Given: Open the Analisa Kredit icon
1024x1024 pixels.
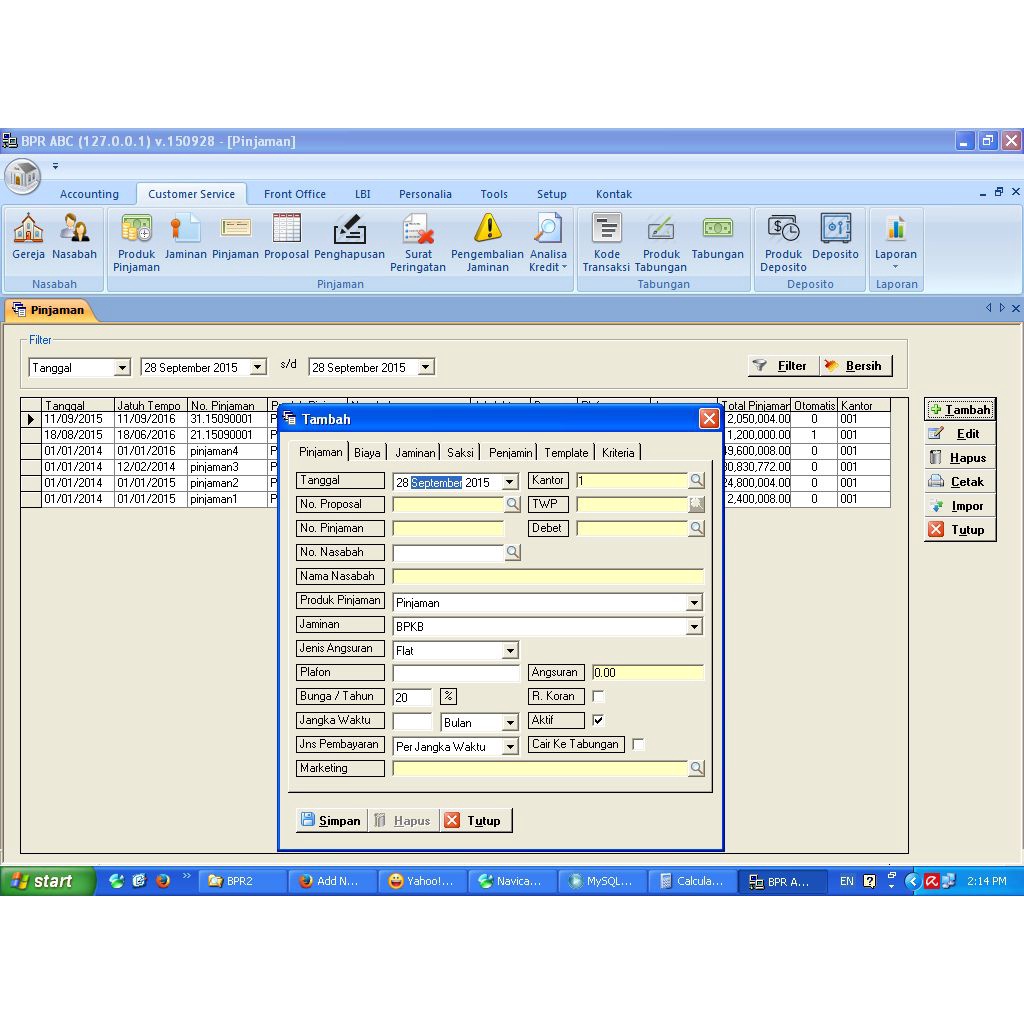Looking at the screenshot, I should click(548, 242).
